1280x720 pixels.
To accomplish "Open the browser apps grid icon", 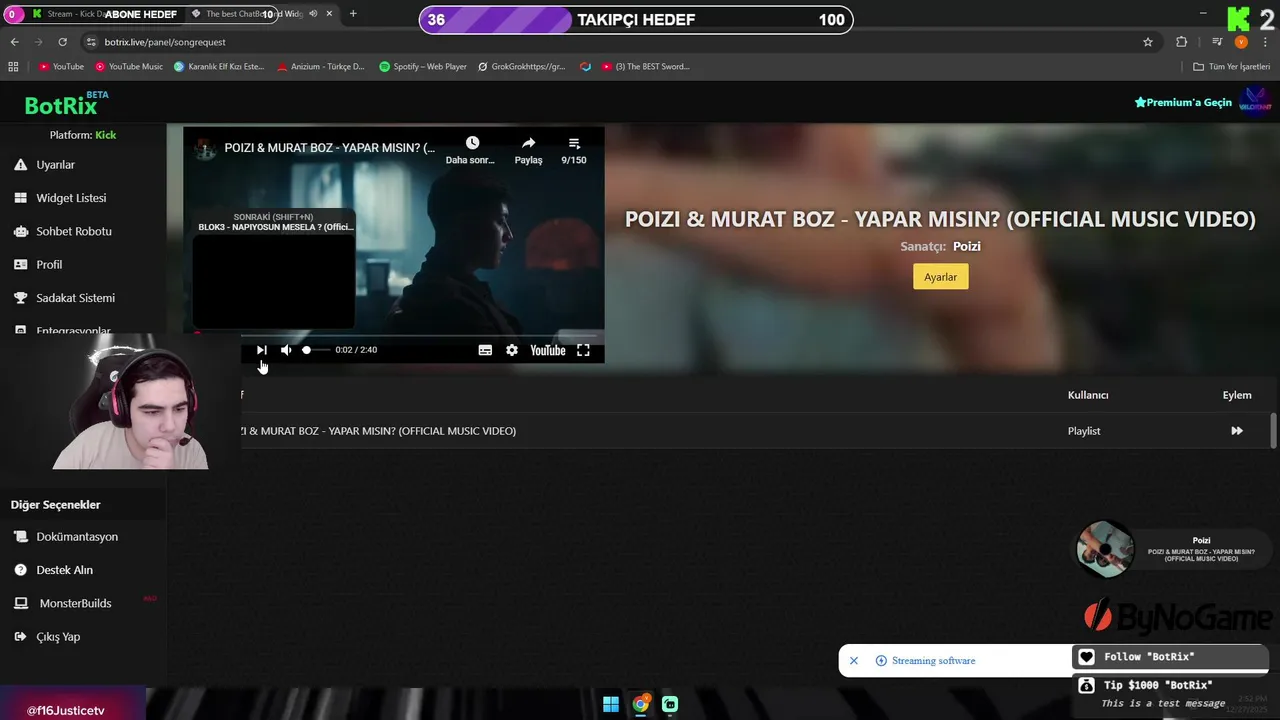I will click(13, 67).
